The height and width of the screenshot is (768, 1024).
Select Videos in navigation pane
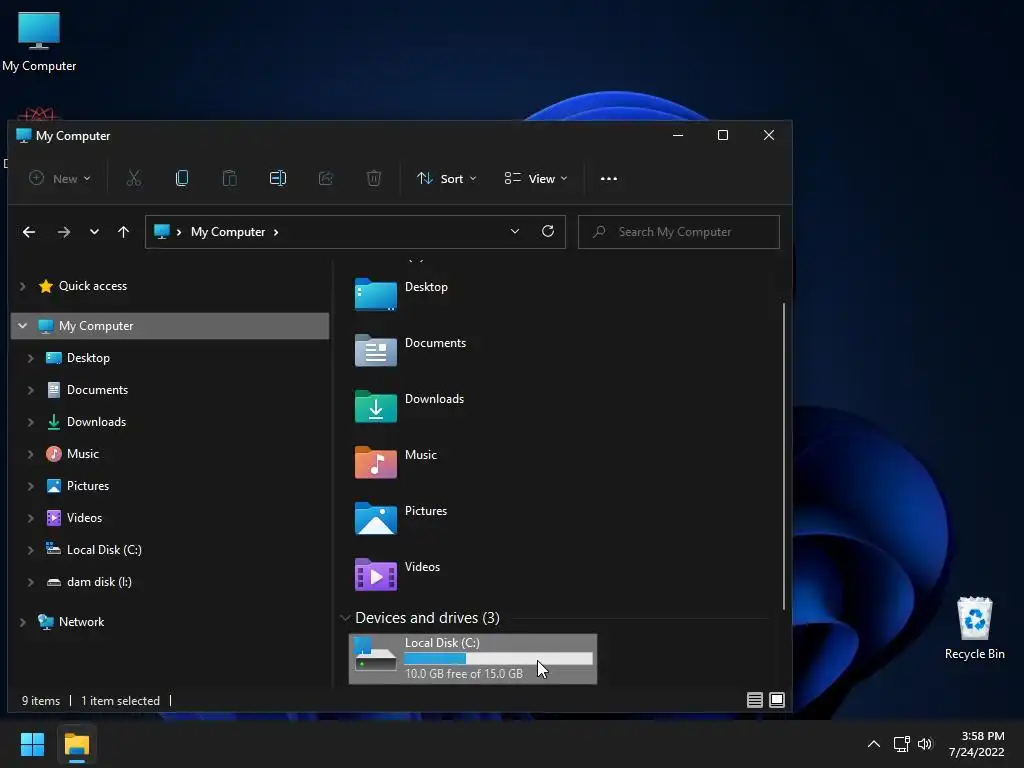84,518
